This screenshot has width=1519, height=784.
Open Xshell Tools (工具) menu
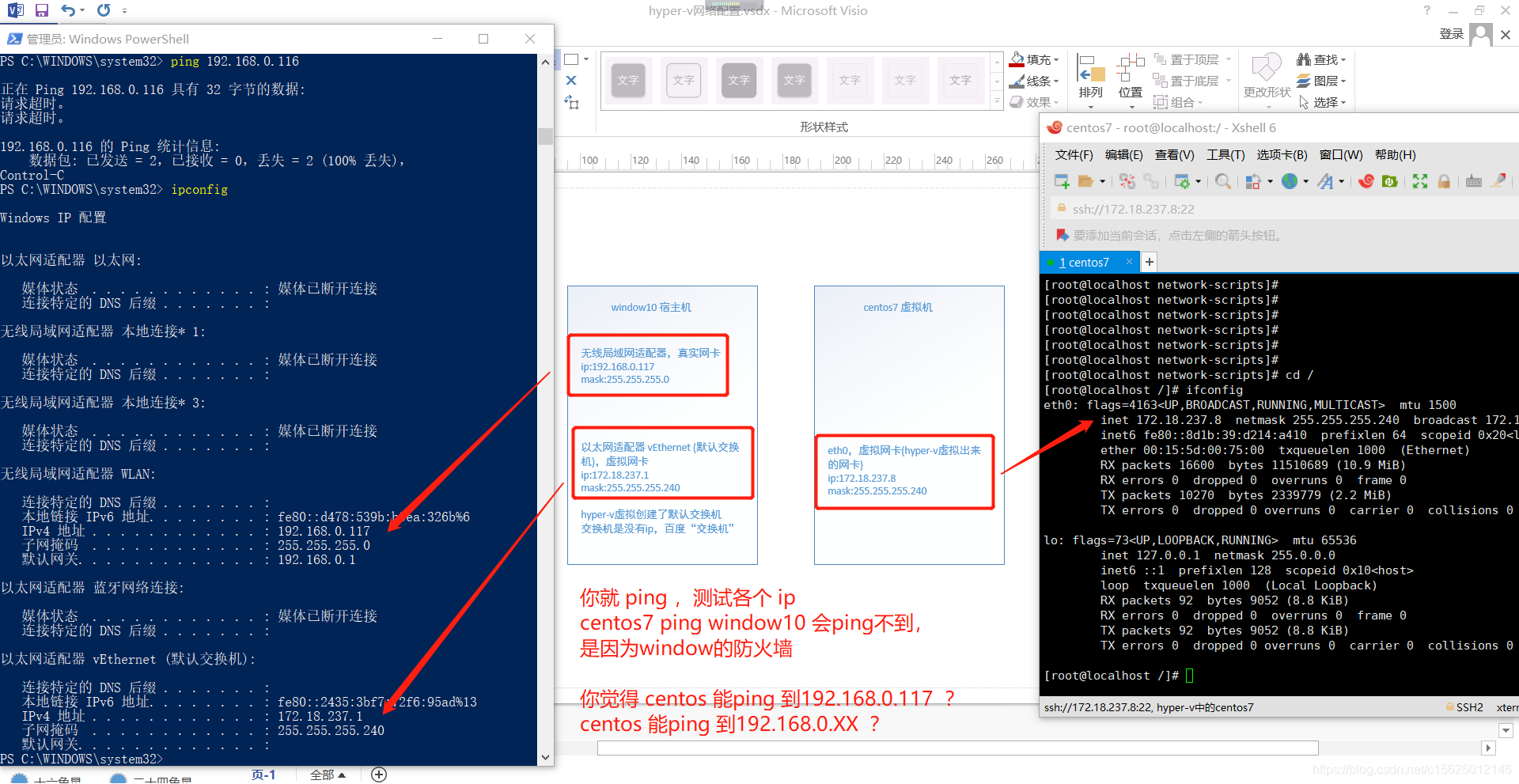[1225, 155]
